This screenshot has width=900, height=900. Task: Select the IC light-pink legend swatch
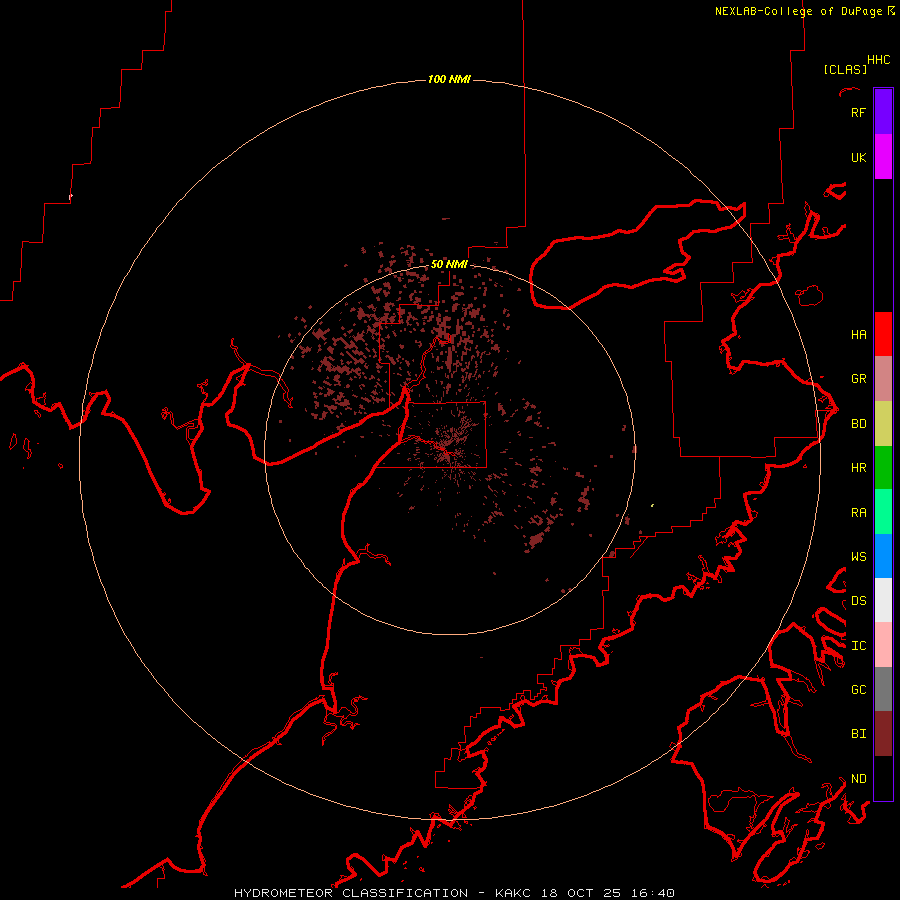(x=883, y=645)
